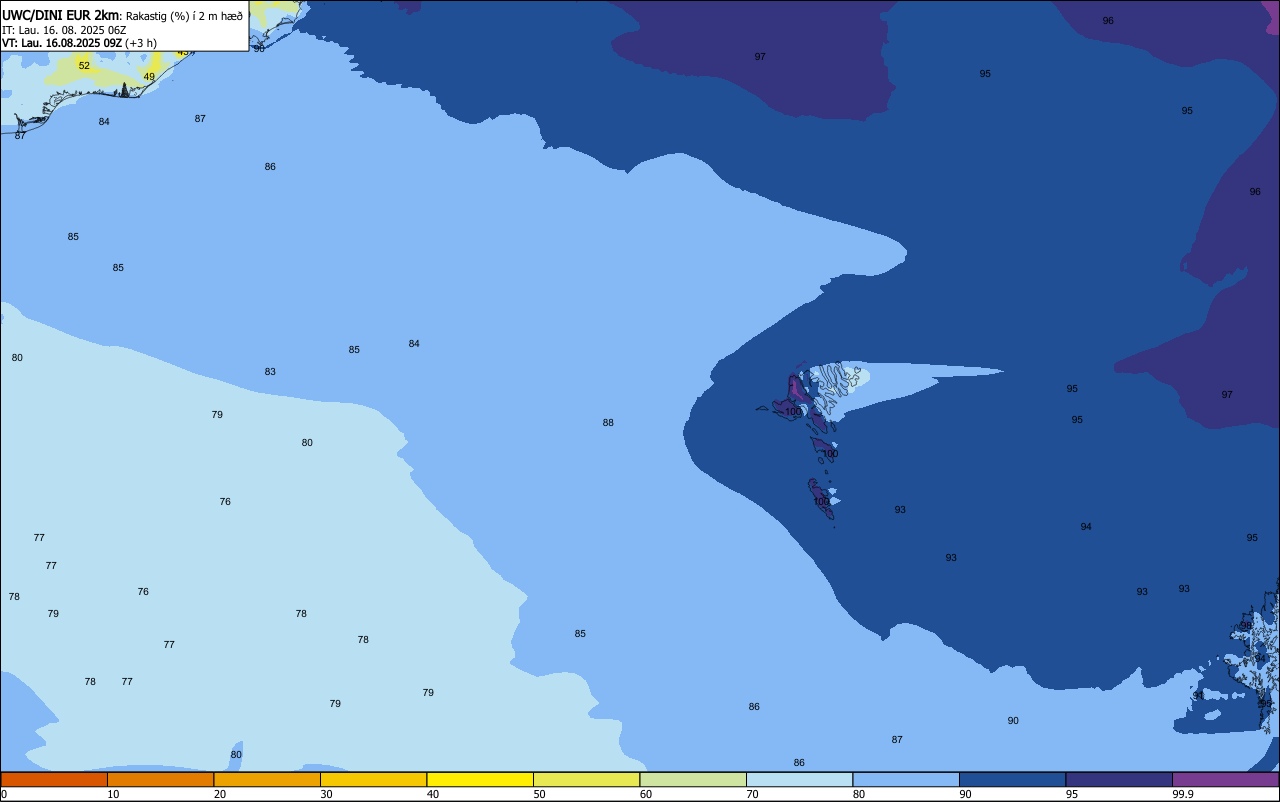This screenshot has height=802, width=1280.
Task: Pick the 50–60 yellow-green legend swatch
Action: (586, 779)
